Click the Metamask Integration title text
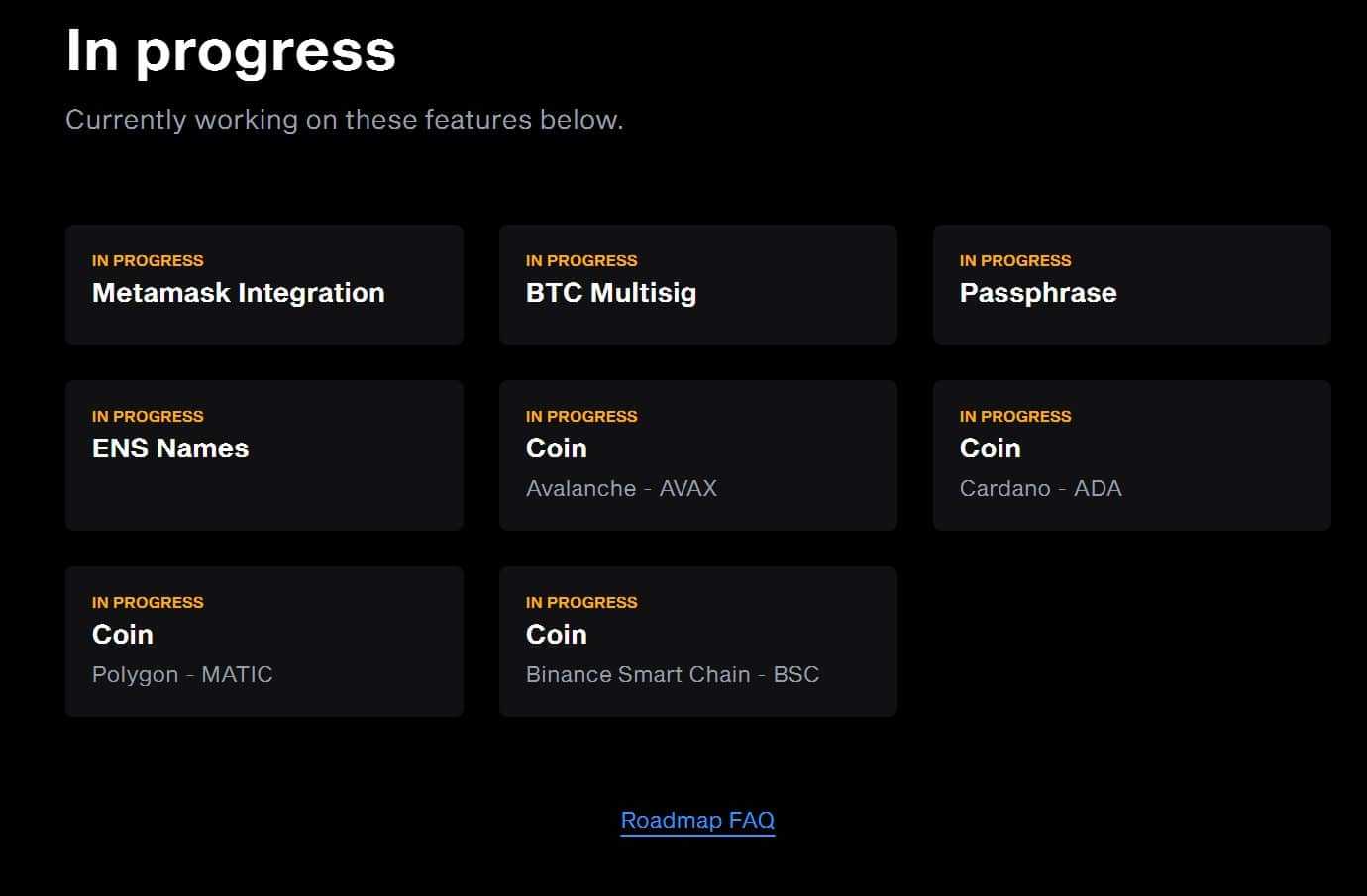 tap(238, 293)
